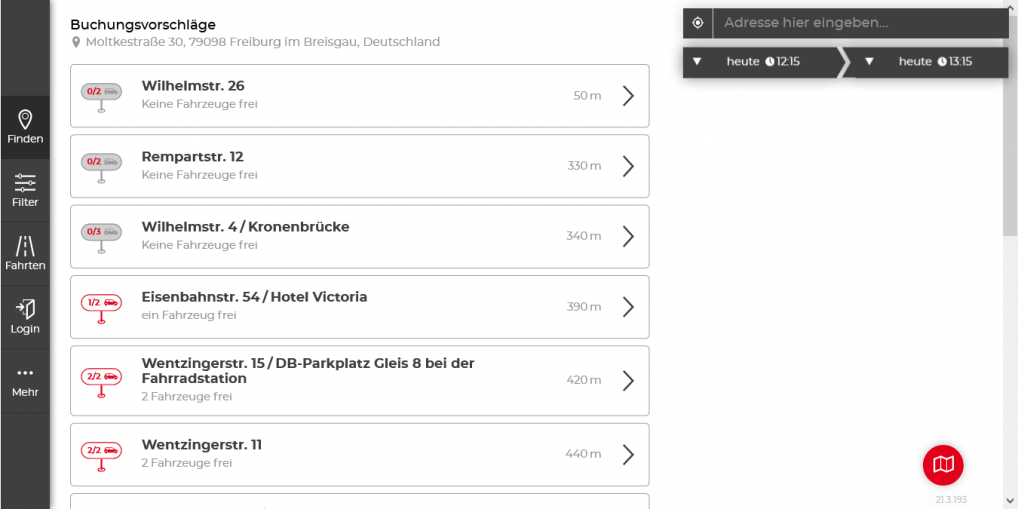The width and height of the screenshot is (1024, 512).
Task: Click the 2/2 station icon for Wentzingerstr. 11
Action: (x=101, y=456)
